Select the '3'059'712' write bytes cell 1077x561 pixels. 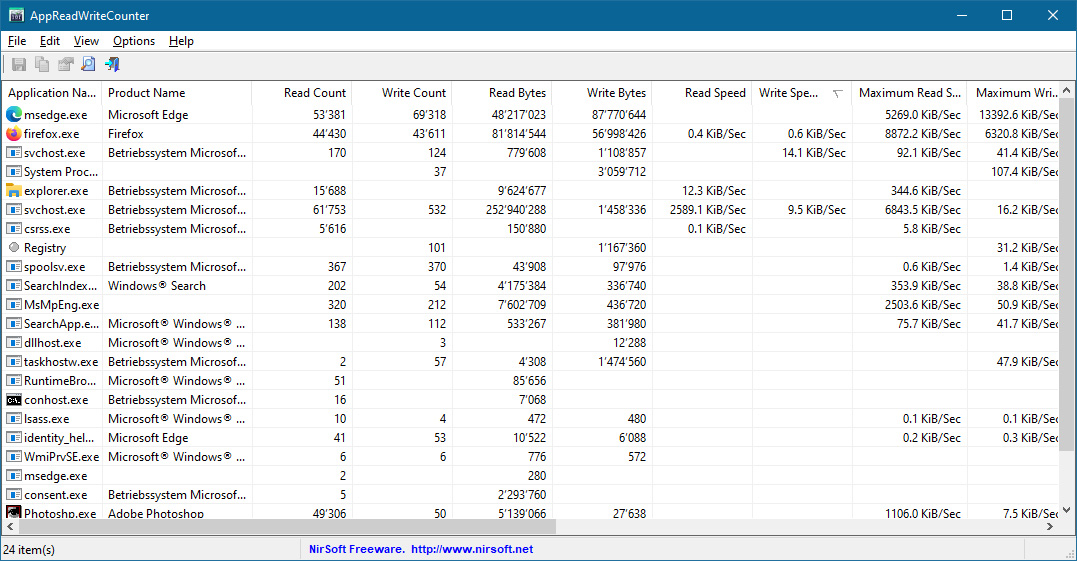coord(622,172)
